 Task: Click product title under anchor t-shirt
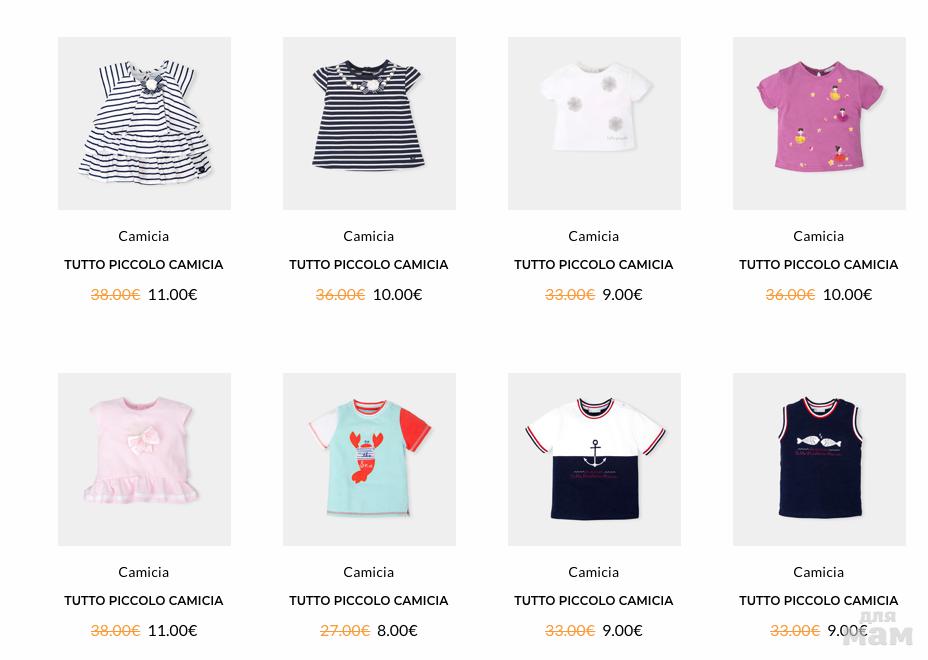[x=594, y=601]
